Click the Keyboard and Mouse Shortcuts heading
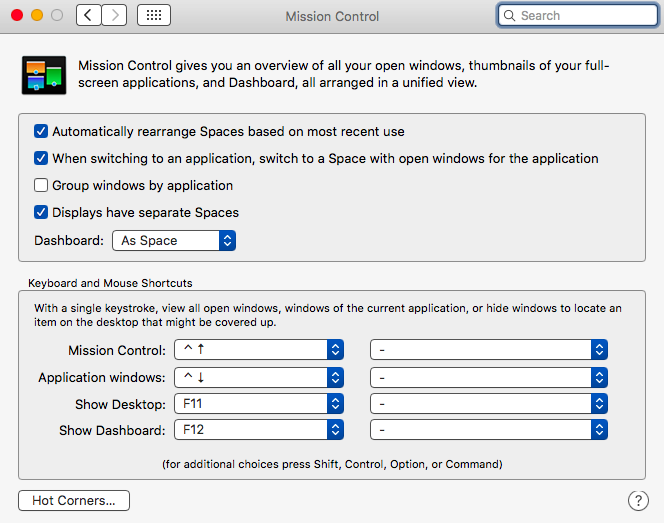Image resolution: width=664 pixels, height=523 pixels. [x=110, y=283]
